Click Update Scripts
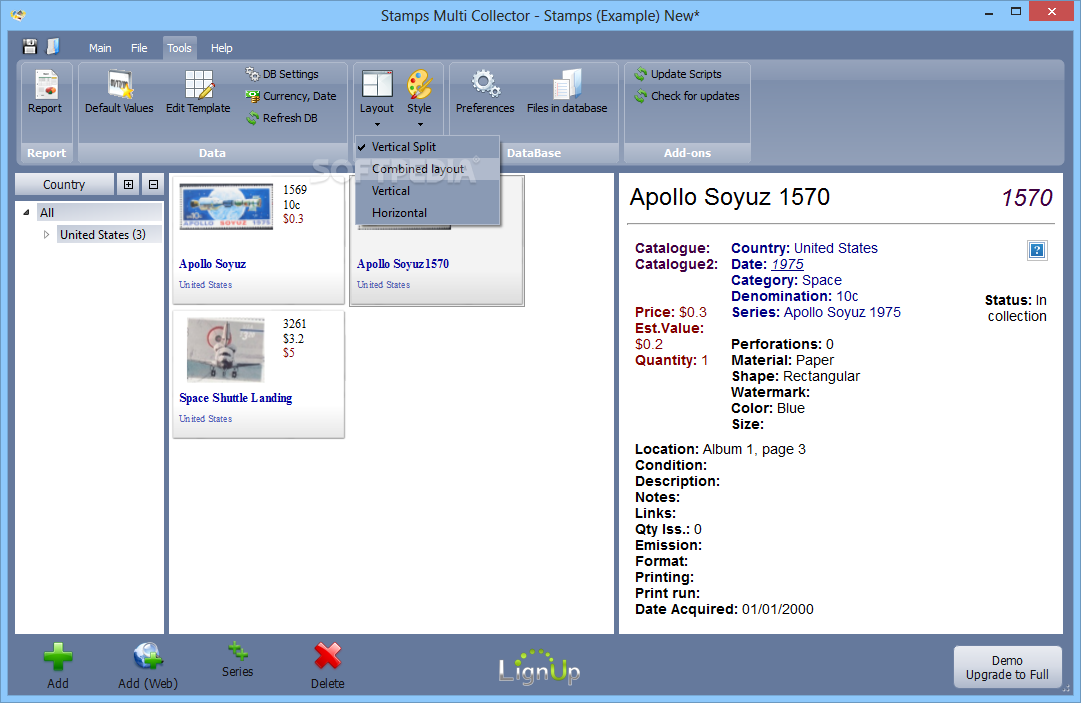Image resolution: width=1081 pixels, height=703 pixels. [x=678, y=74]
